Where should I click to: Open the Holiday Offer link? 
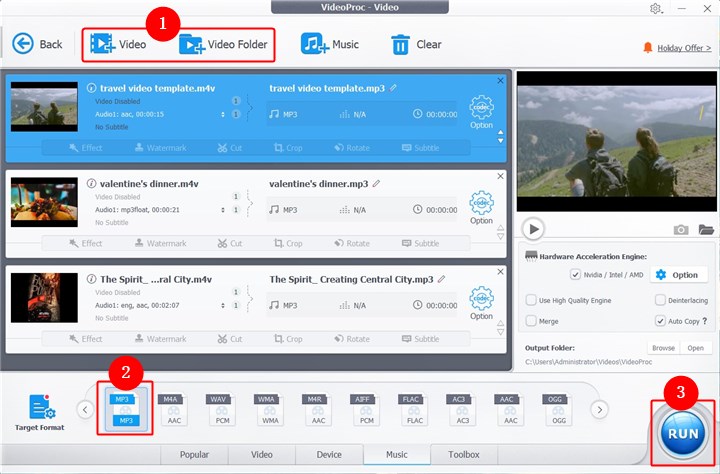684,48
